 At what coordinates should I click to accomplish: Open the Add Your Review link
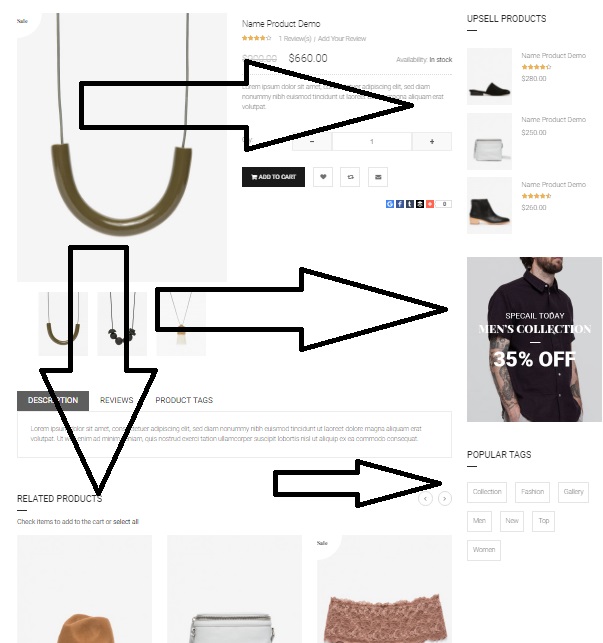342,39
